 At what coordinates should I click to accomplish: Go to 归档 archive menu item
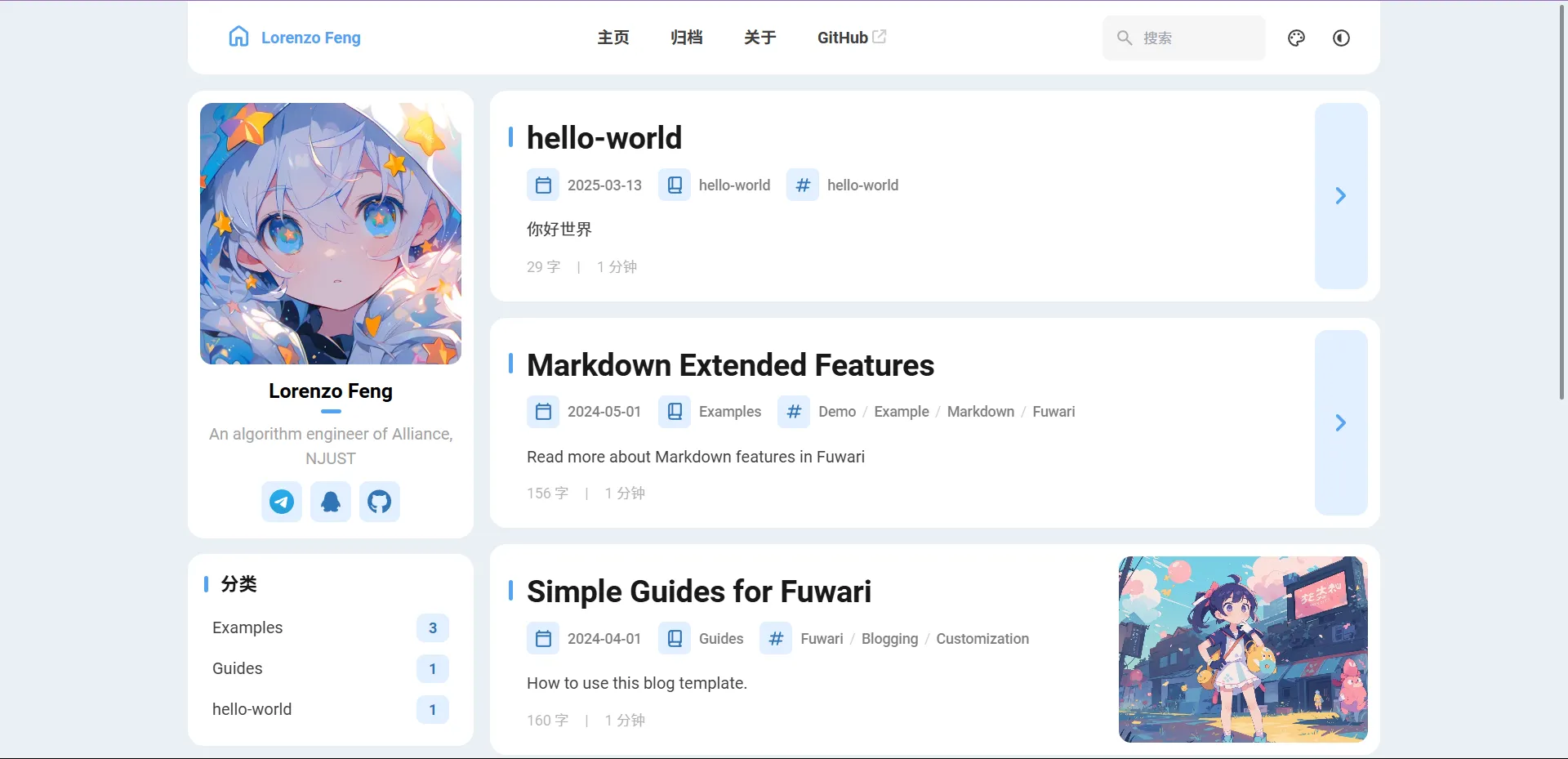point(686,38)
